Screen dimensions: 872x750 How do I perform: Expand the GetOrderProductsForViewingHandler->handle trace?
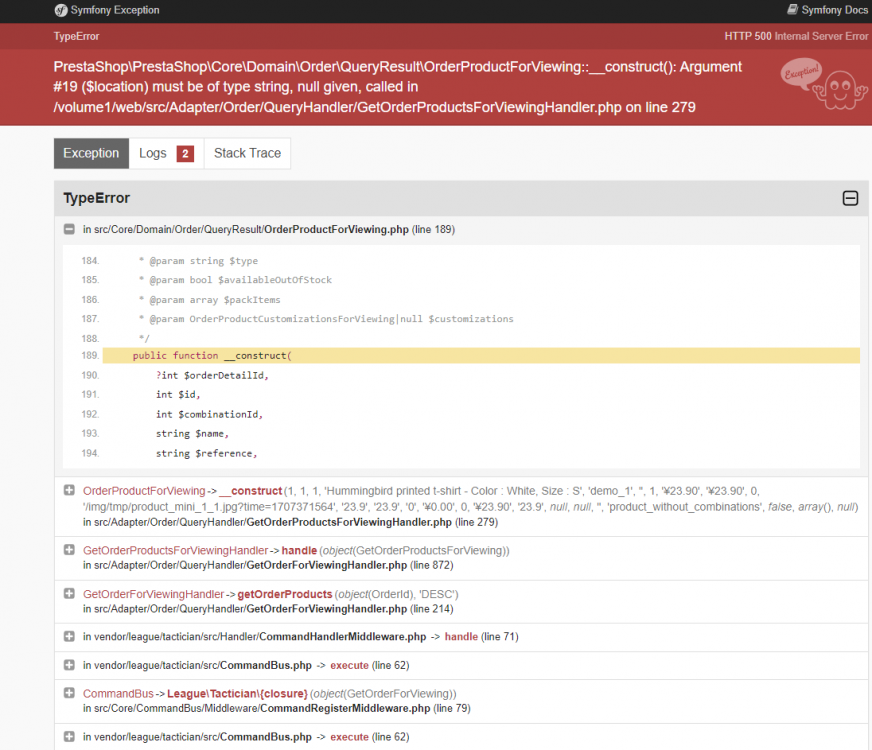69,549
